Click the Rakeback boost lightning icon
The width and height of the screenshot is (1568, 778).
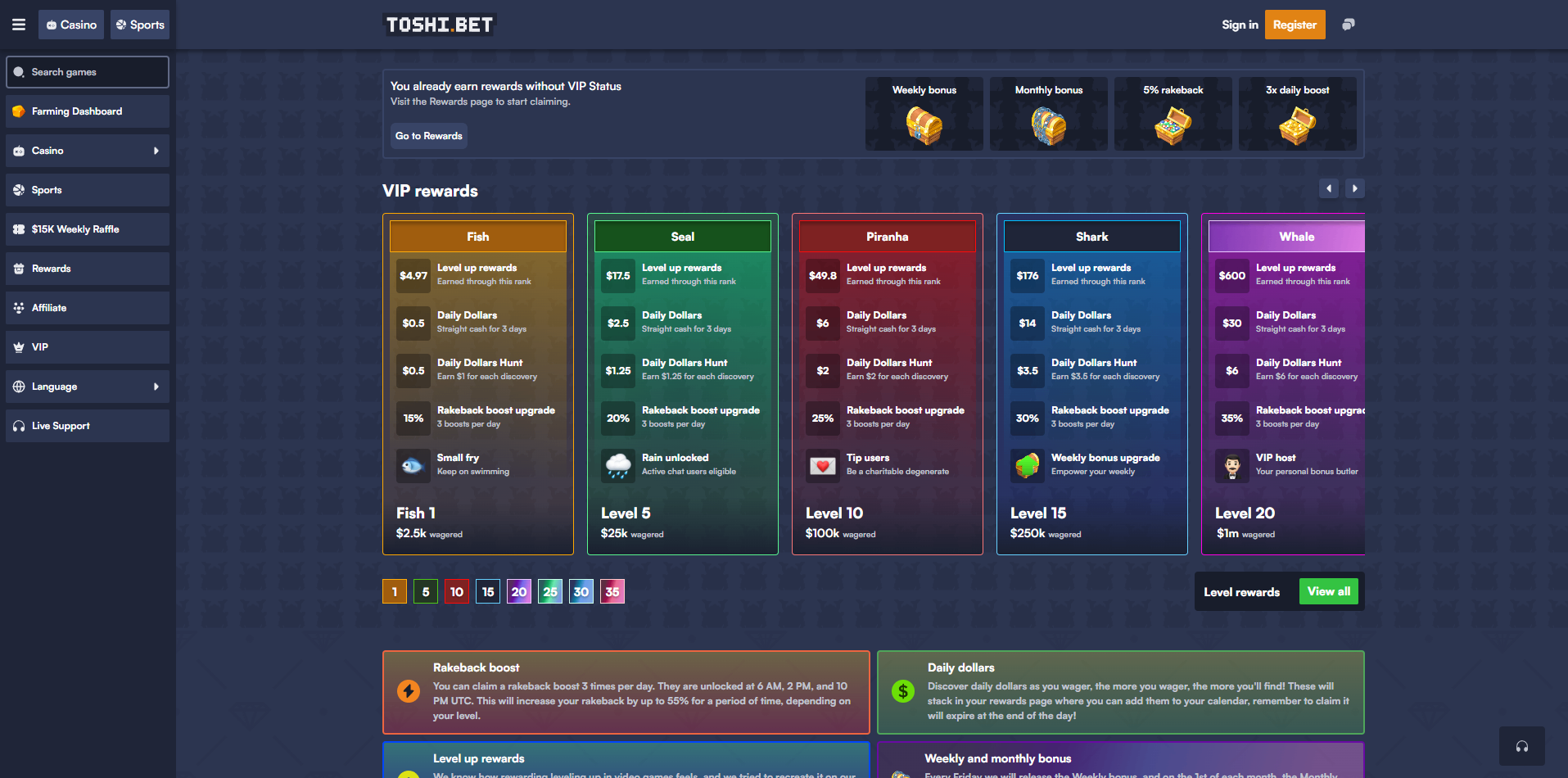tap(409, 691)
